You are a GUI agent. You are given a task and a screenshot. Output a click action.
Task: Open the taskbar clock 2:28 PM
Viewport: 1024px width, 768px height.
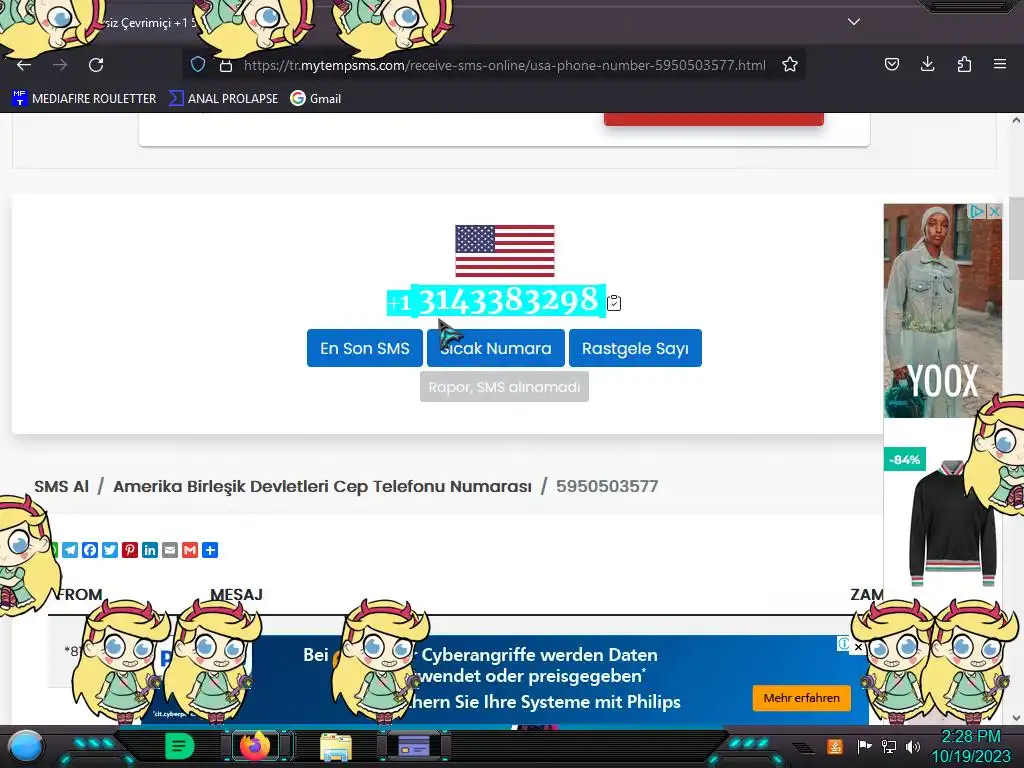[x=970, y=746]
